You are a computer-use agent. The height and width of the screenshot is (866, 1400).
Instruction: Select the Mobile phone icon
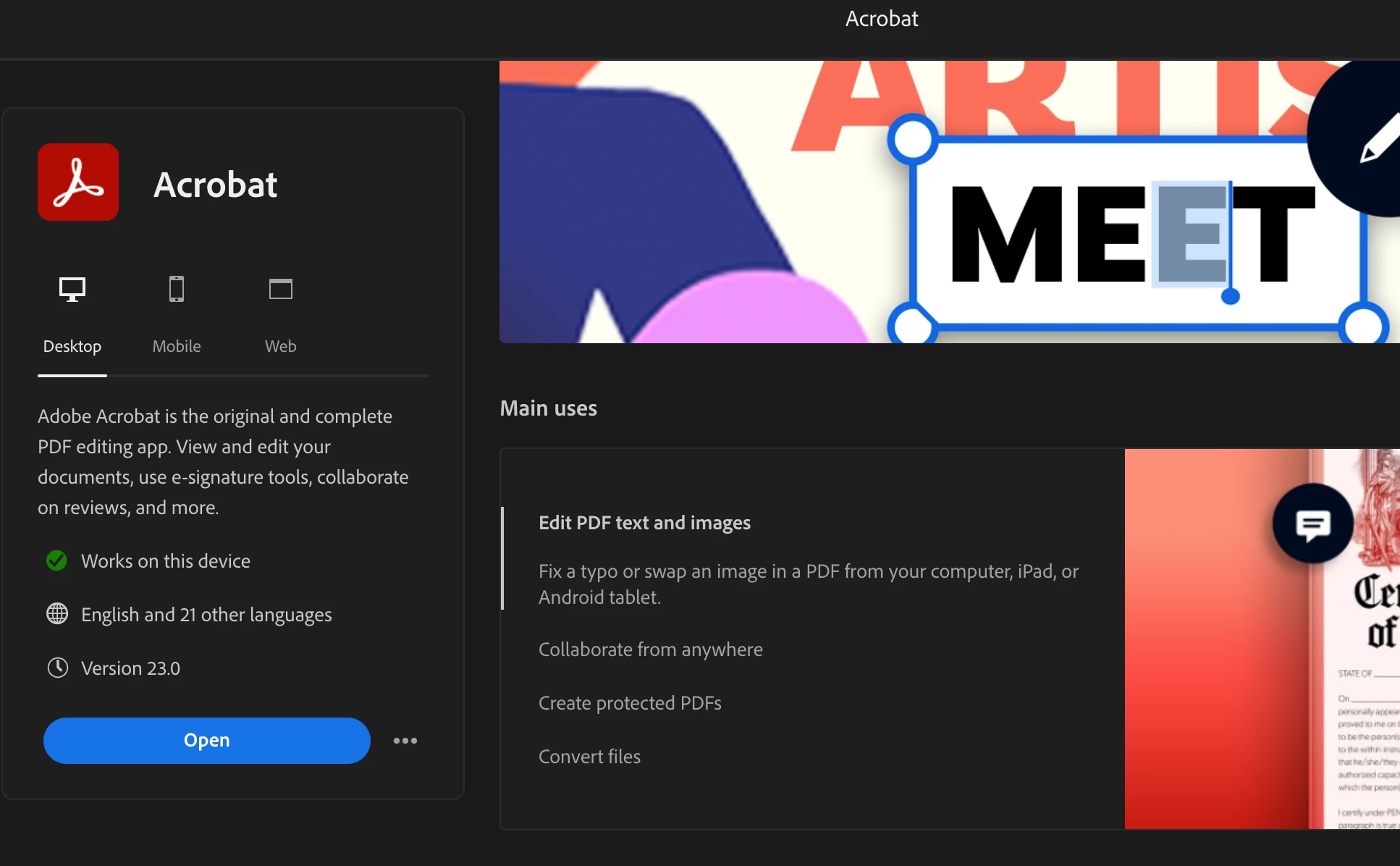point(177,289)
